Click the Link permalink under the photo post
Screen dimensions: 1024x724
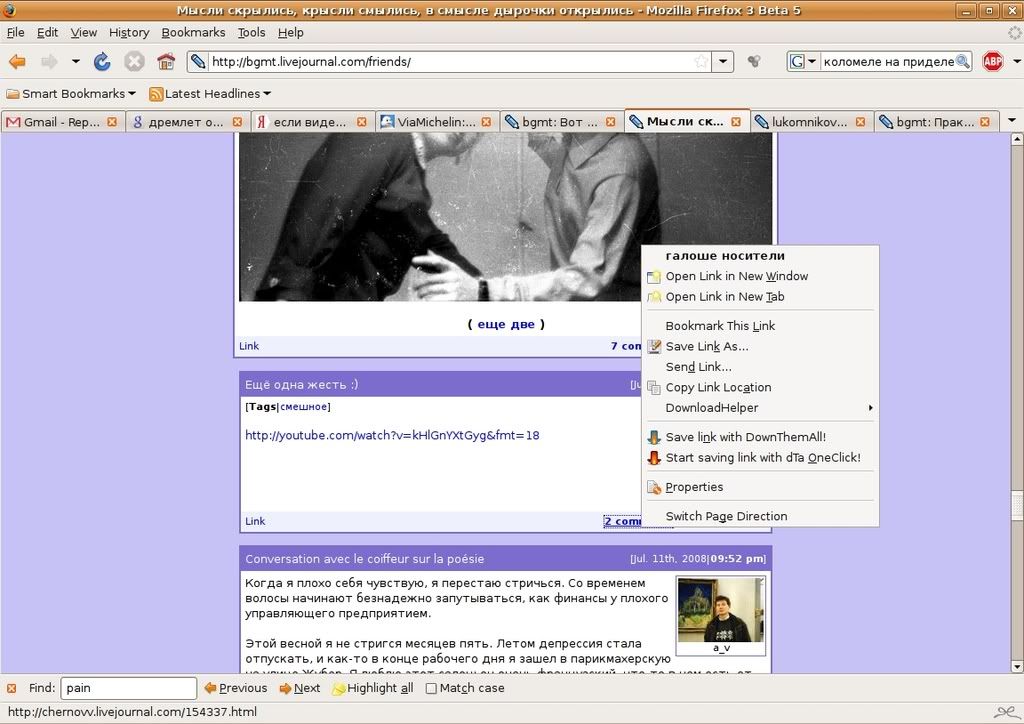[x=249, y=346]
